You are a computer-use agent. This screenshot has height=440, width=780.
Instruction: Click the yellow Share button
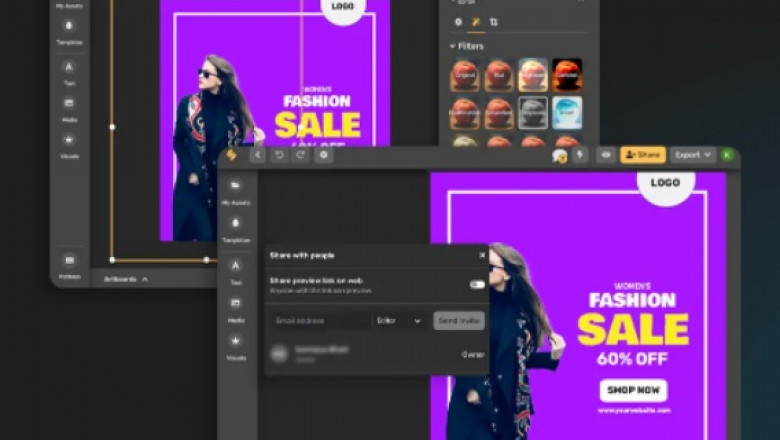click(643, 155)
